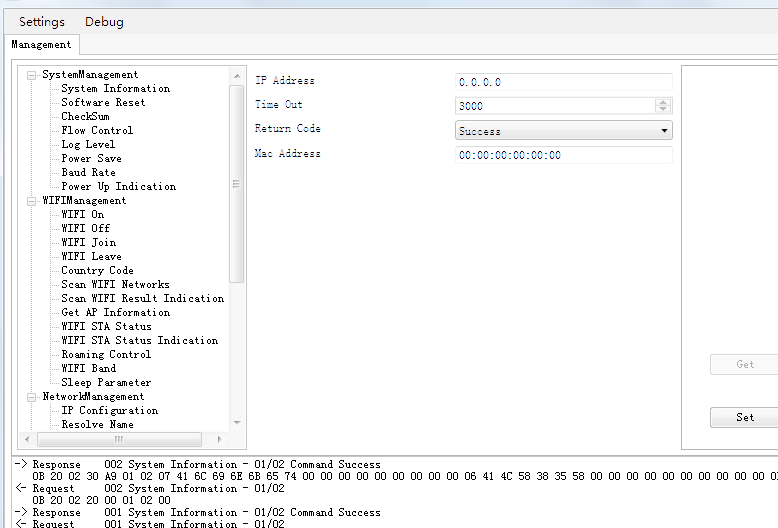Select Software Reset tree item
Viewport: 778px width, 528px height.
(x=103, y=102)
